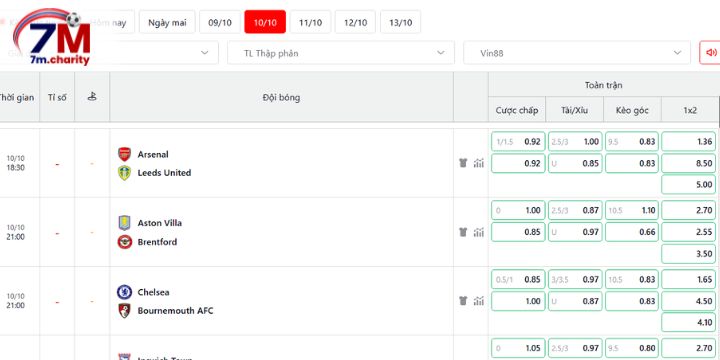Click the Bournemouth AFC club crest
The width and height of the screenshot is (720, 360).
coord(124,311)
